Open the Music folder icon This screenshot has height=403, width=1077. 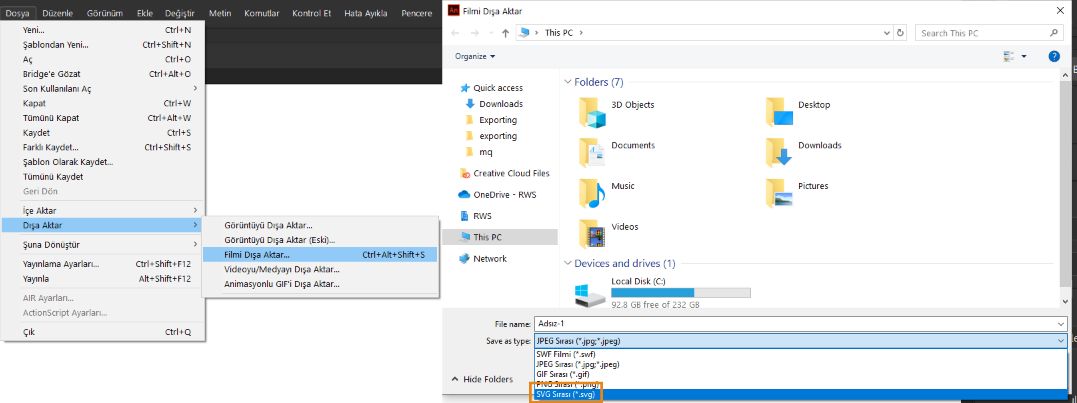click(x=591, y=193)
